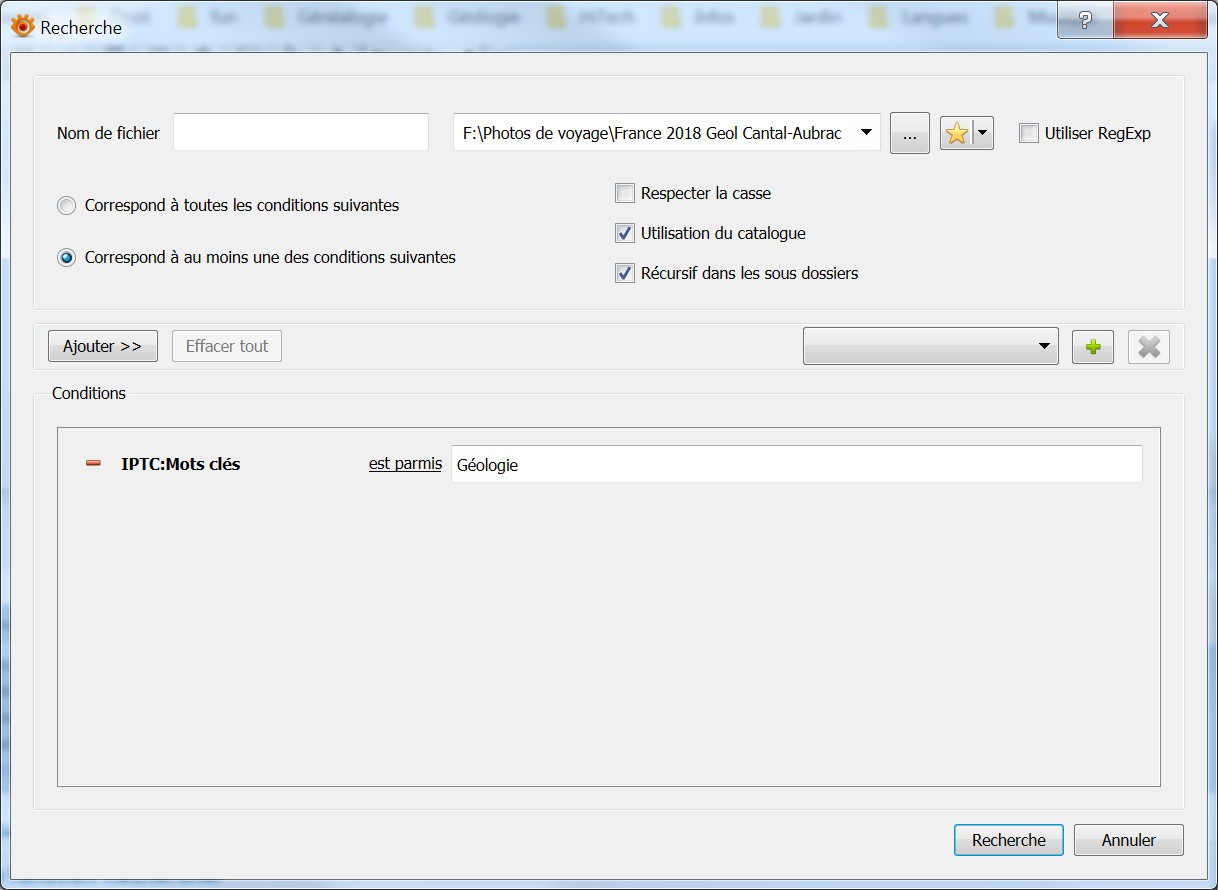Click the Nom de fichier input field

click(x=301, y=132)
